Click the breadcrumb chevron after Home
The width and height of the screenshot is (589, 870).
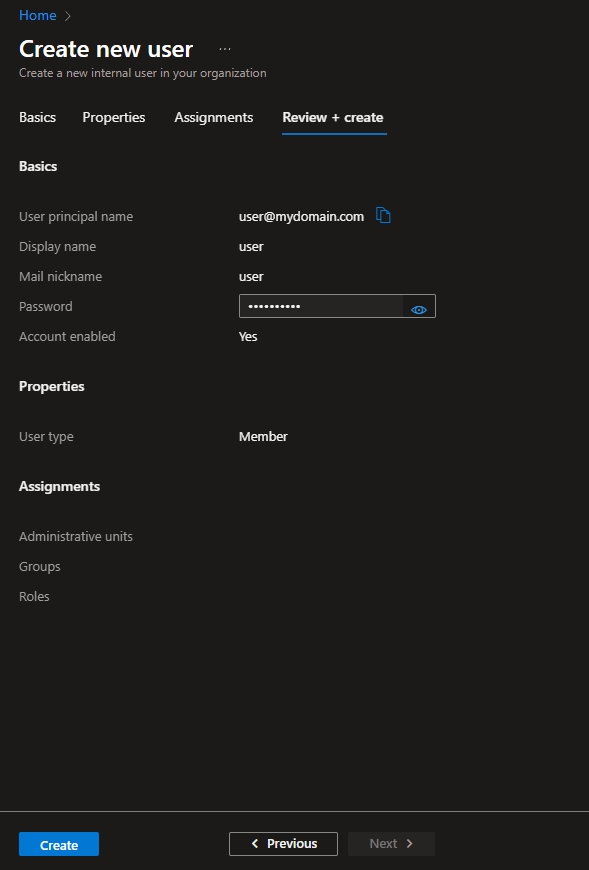tap(68, 16)
